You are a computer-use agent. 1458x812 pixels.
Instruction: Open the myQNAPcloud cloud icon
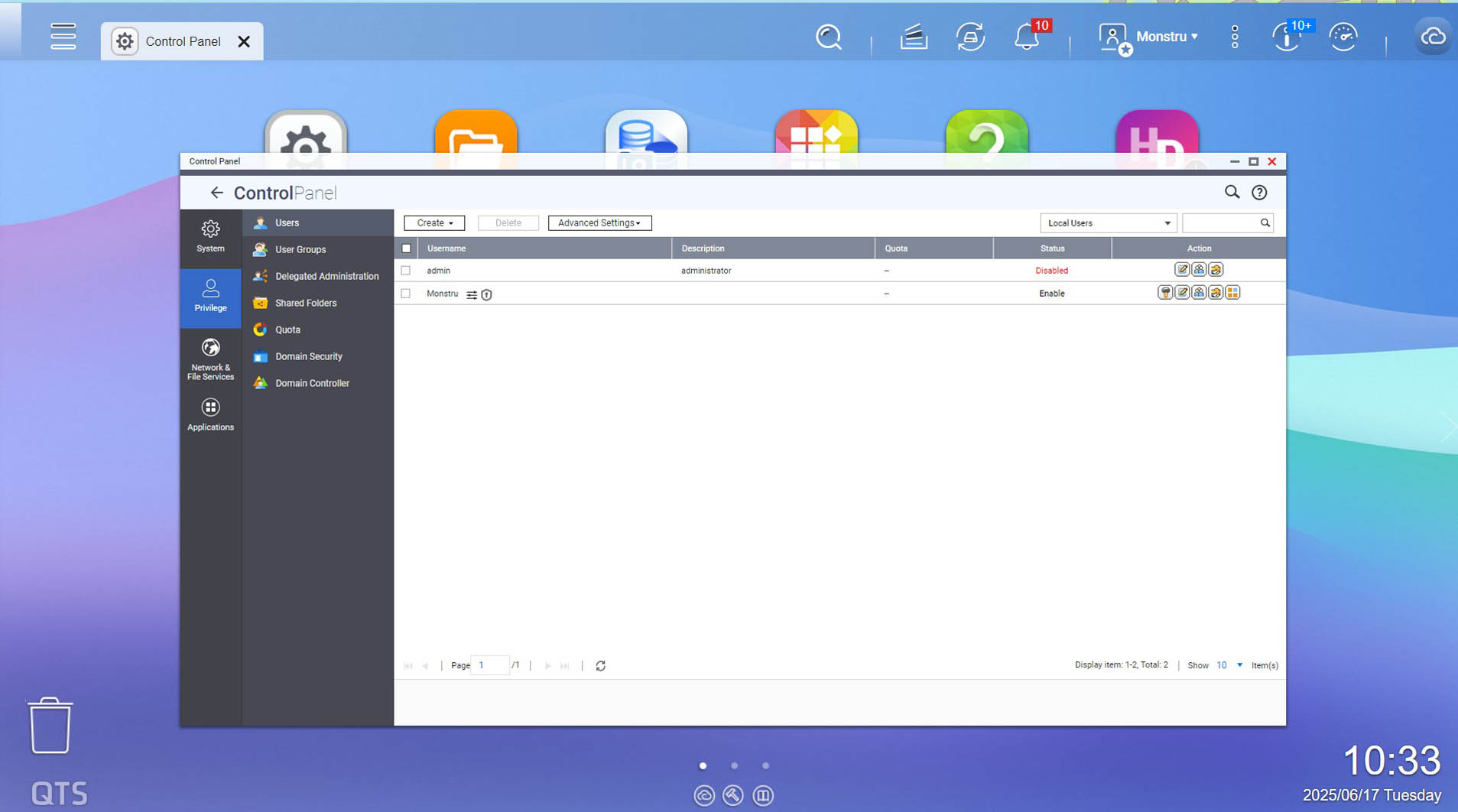[x=1433, y=37]
